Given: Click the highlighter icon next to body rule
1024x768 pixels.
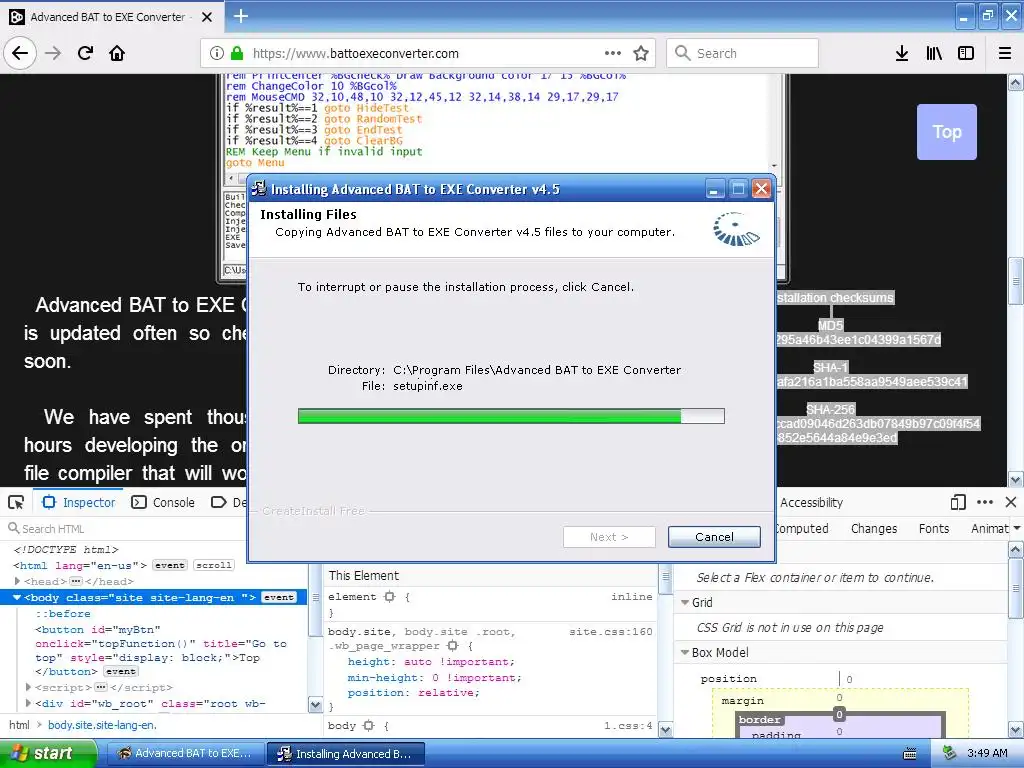Looking at the screenshot, I should pyautogui.click(x=368, y=726).
